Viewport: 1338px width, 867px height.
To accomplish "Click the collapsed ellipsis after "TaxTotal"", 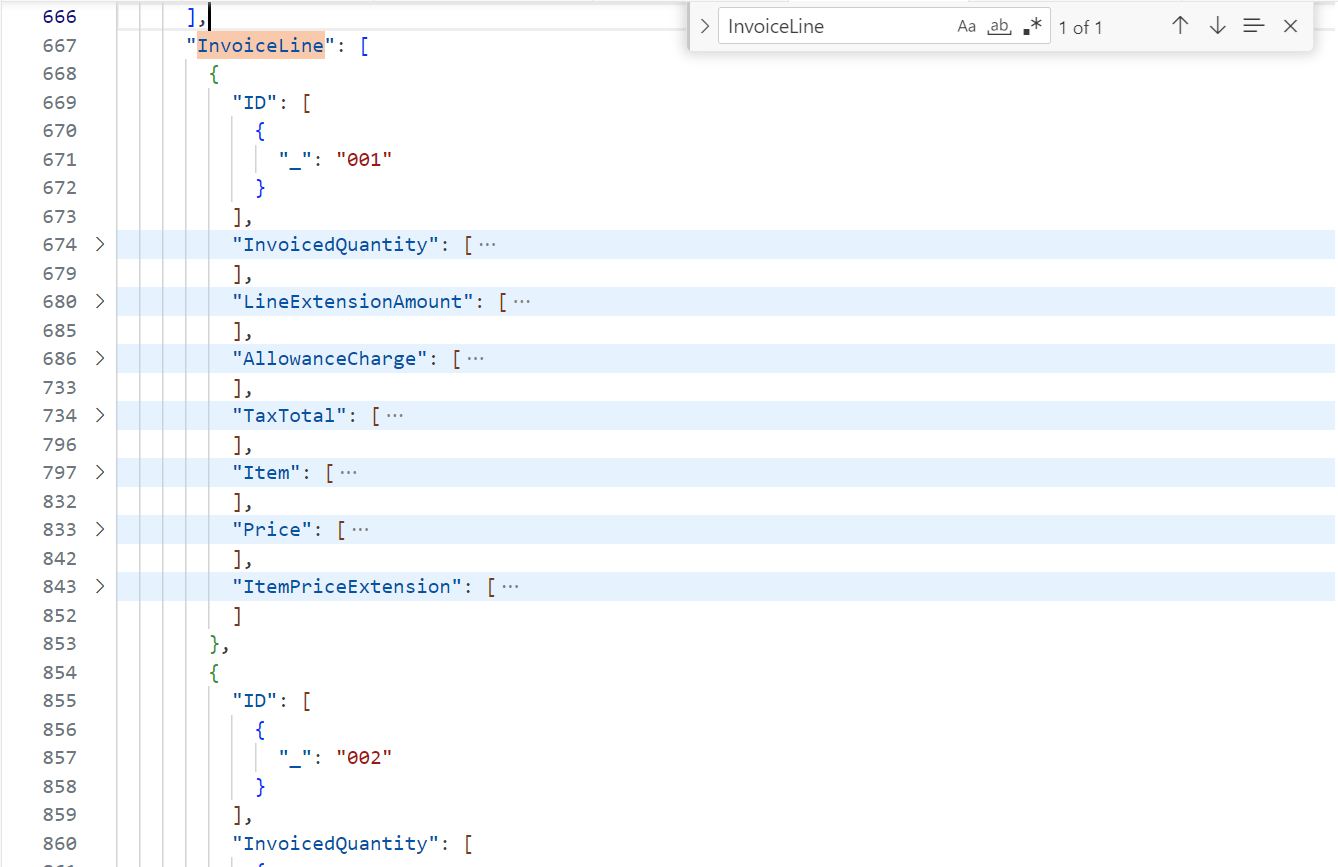I will click(x=395, y=415).
